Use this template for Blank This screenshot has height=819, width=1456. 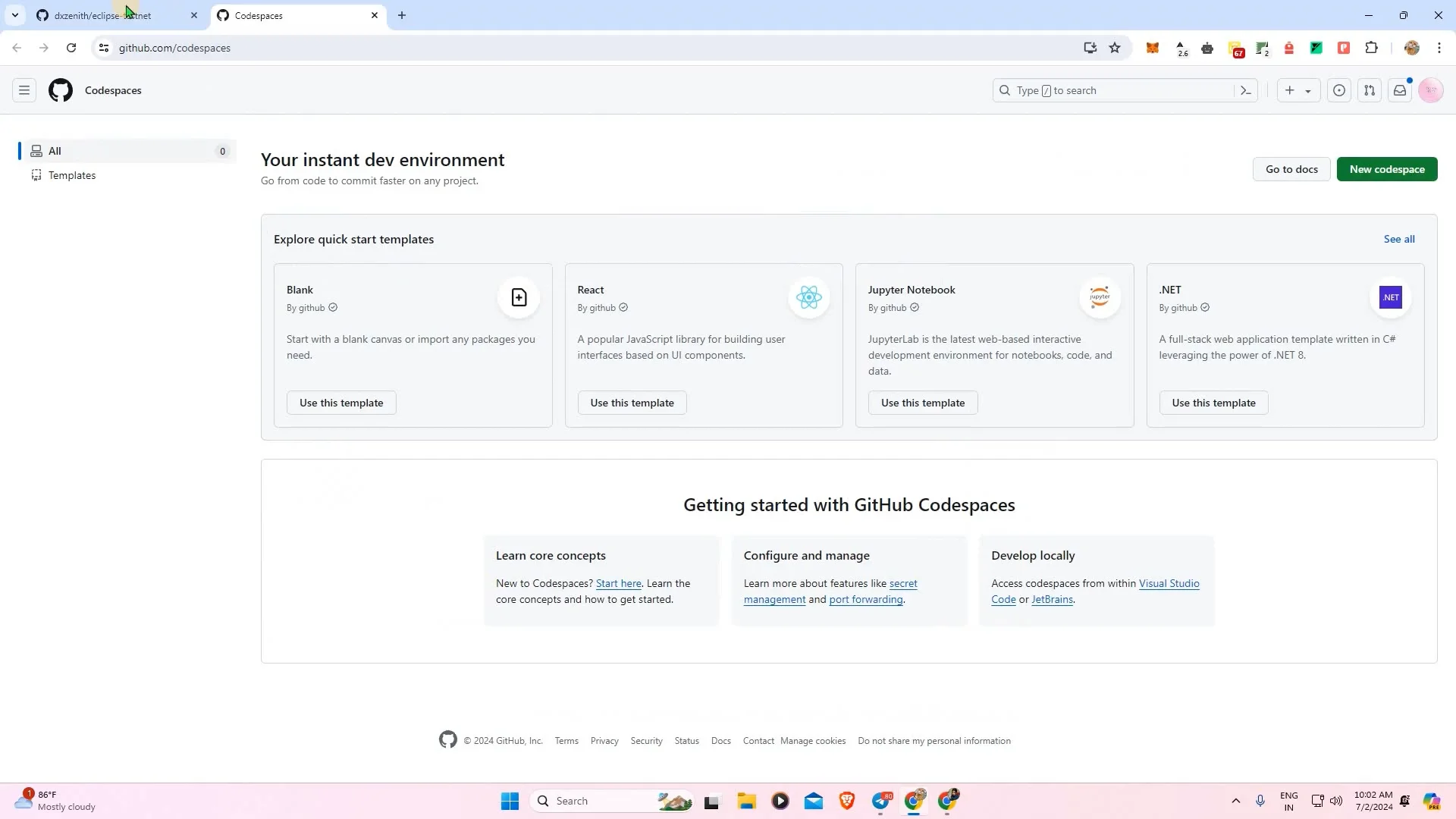[341, 403]
